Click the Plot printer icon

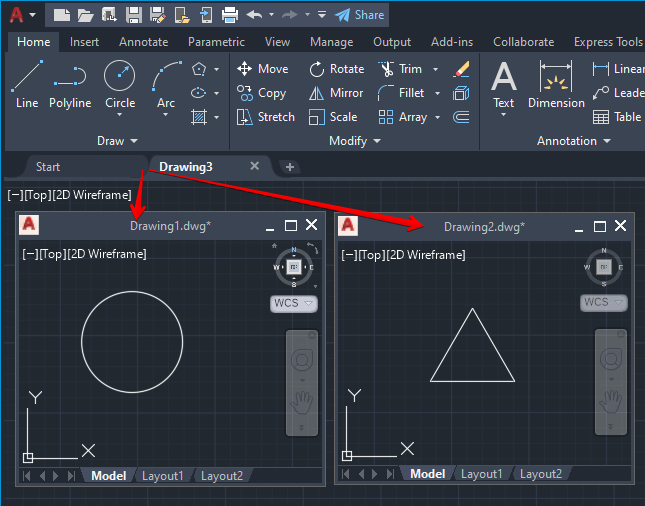pos(230,15)
